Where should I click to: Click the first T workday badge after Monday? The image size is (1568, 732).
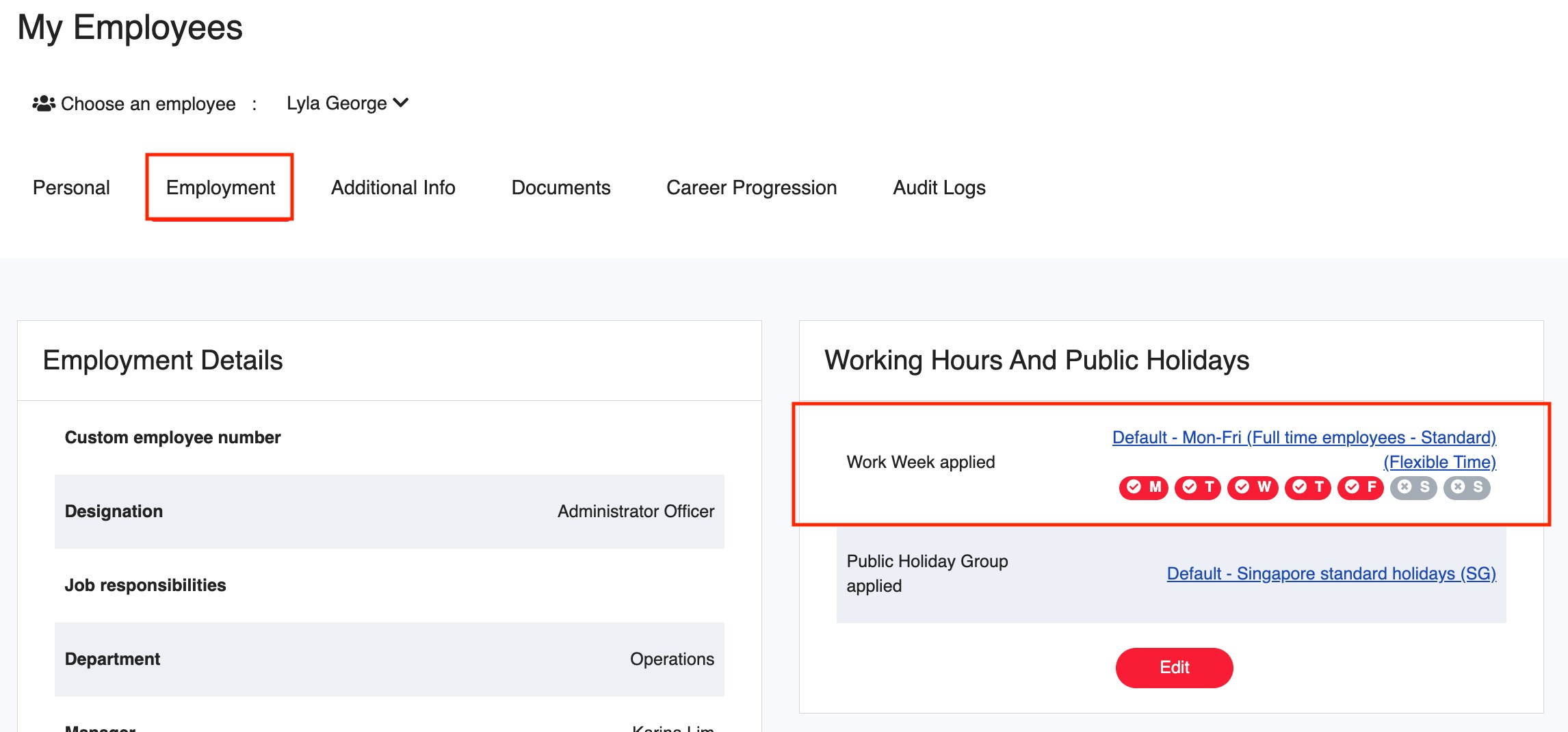click(1197, 487)
